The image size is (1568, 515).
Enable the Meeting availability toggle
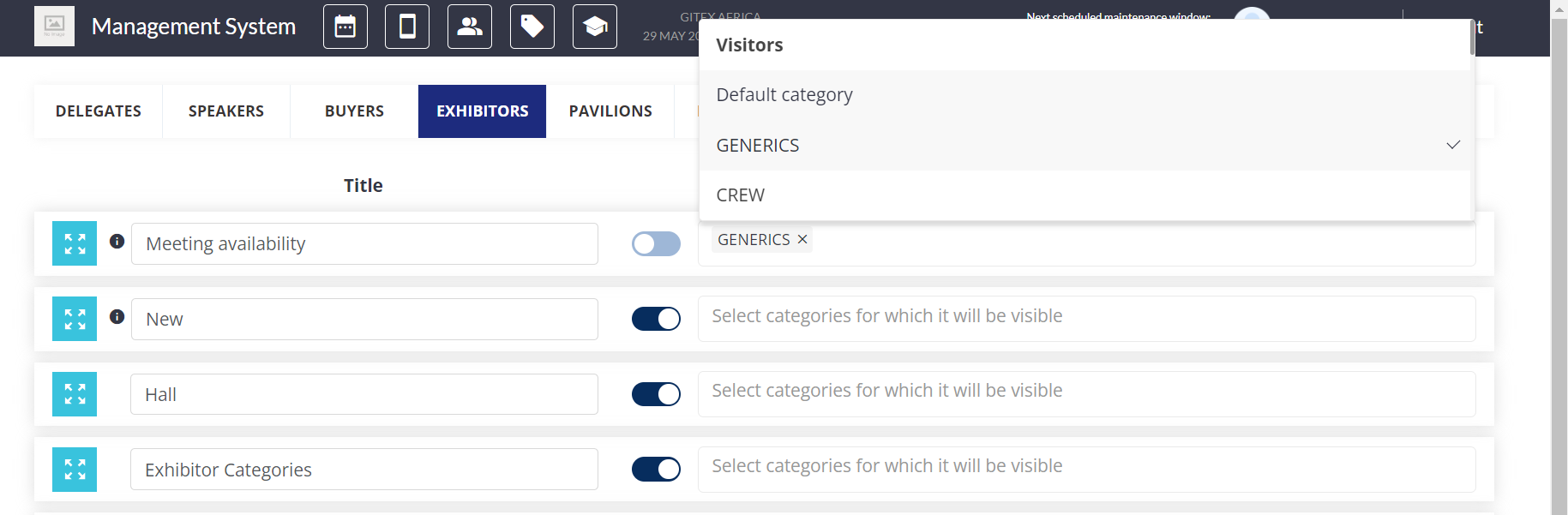click(656, 244)
